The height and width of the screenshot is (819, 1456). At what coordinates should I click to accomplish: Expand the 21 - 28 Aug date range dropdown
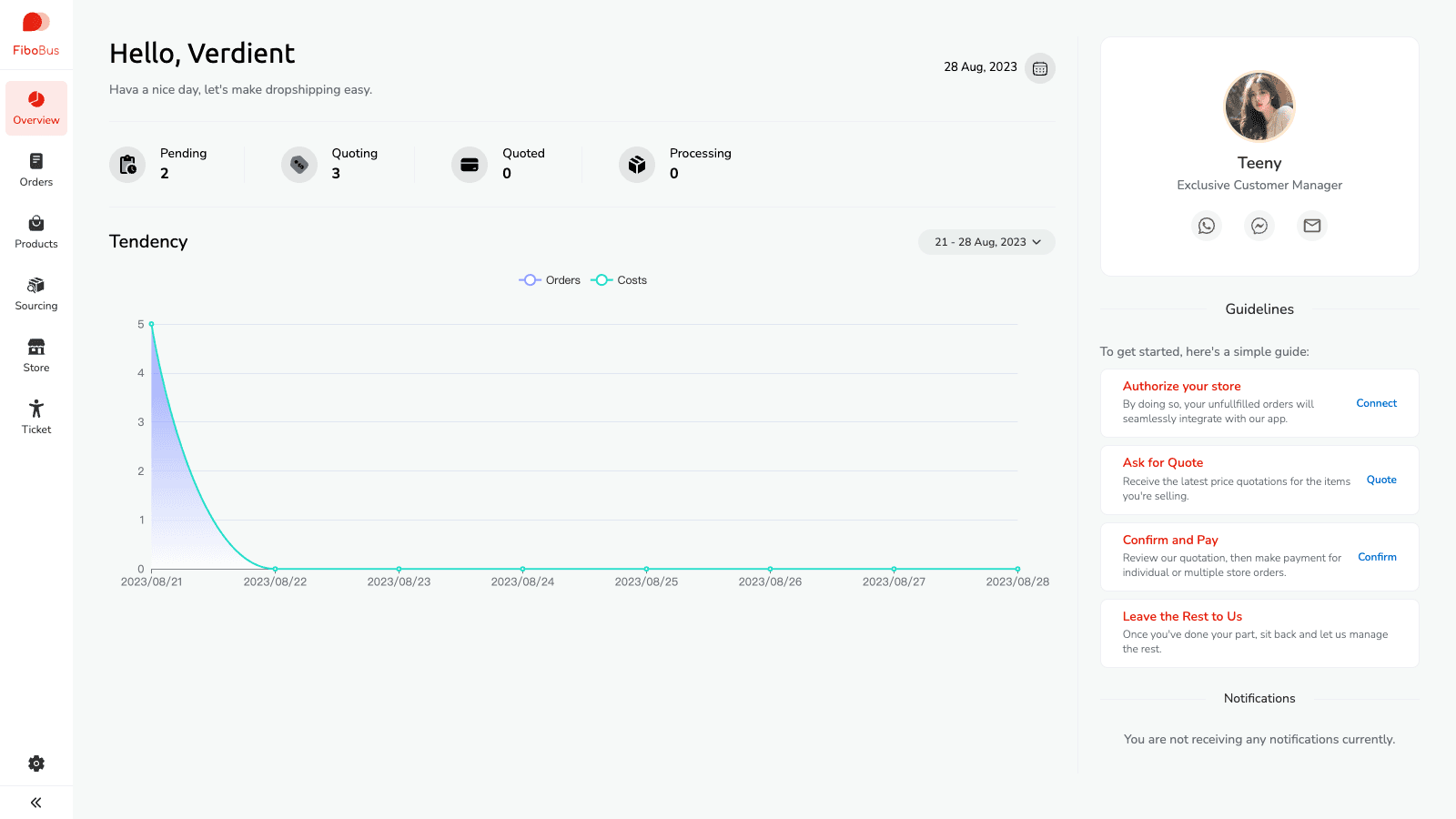coord(986,242)
